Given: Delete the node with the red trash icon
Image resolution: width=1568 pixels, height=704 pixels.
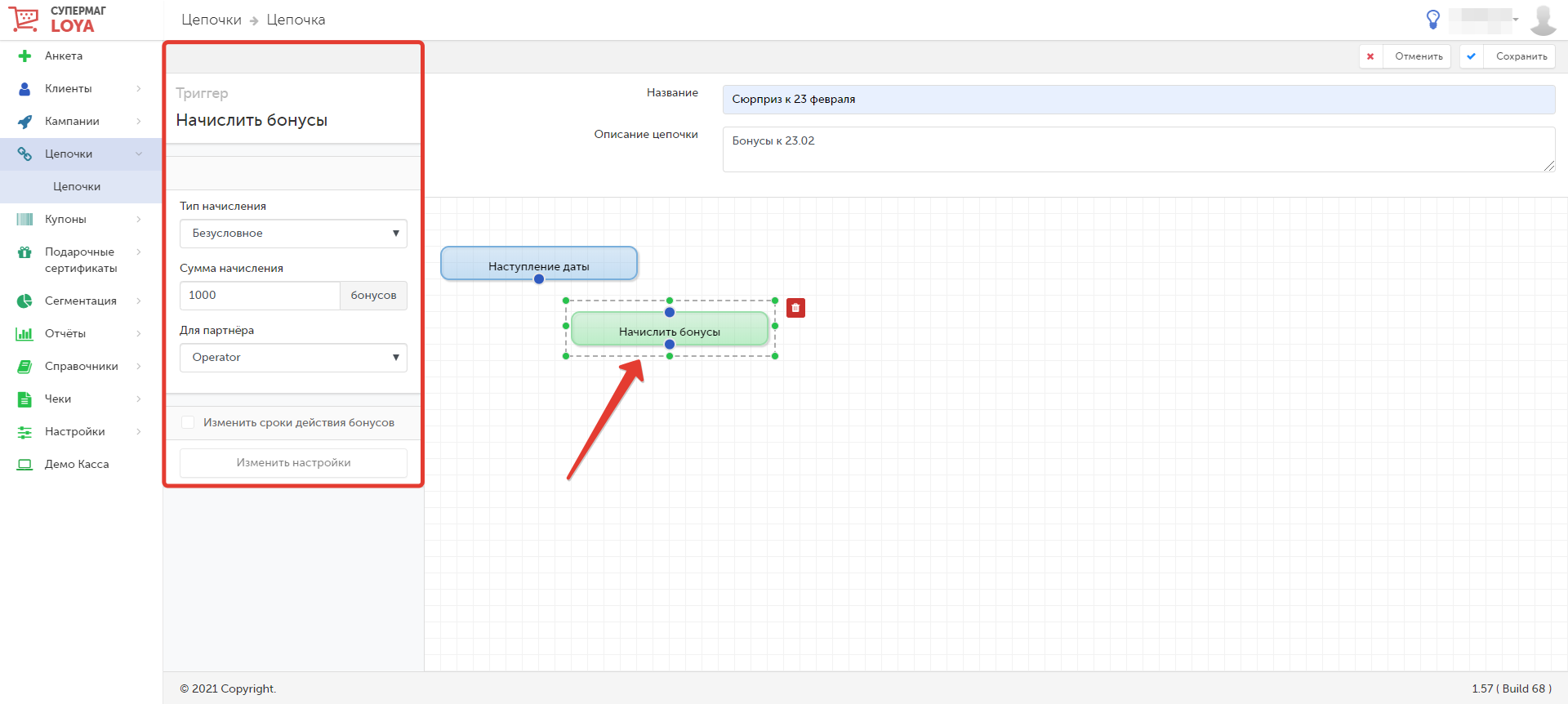Looking at the screenshot, I should tap(795, 308).
